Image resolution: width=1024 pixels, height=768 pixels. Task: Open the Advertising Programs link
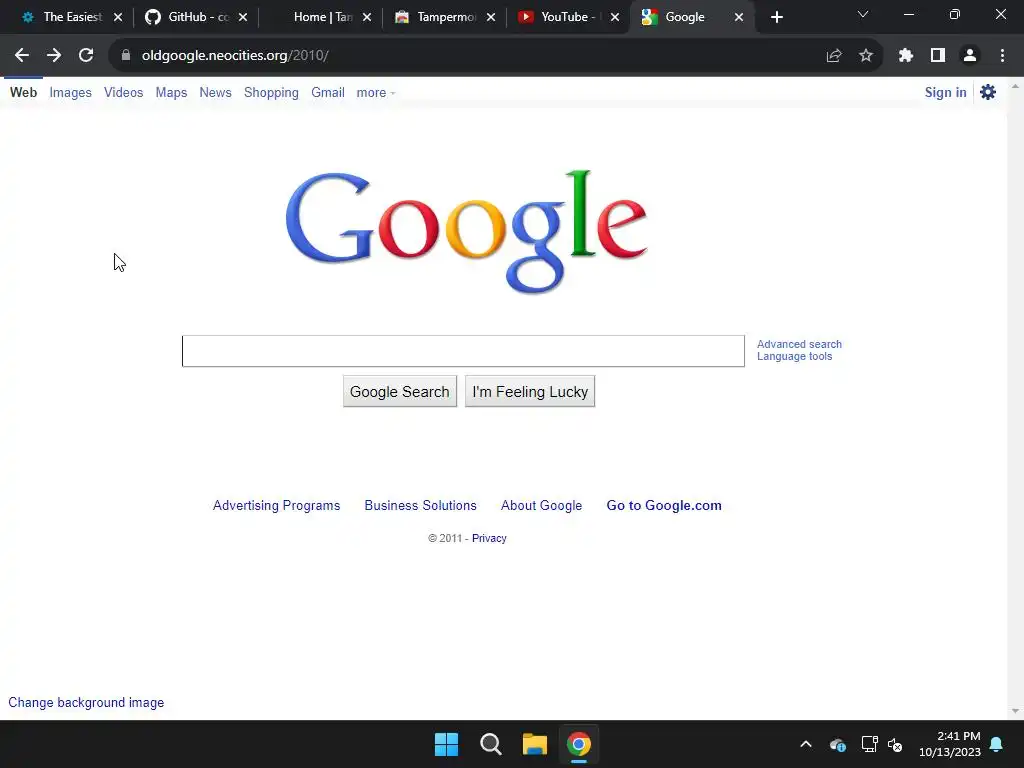click(x=276, y=505)
